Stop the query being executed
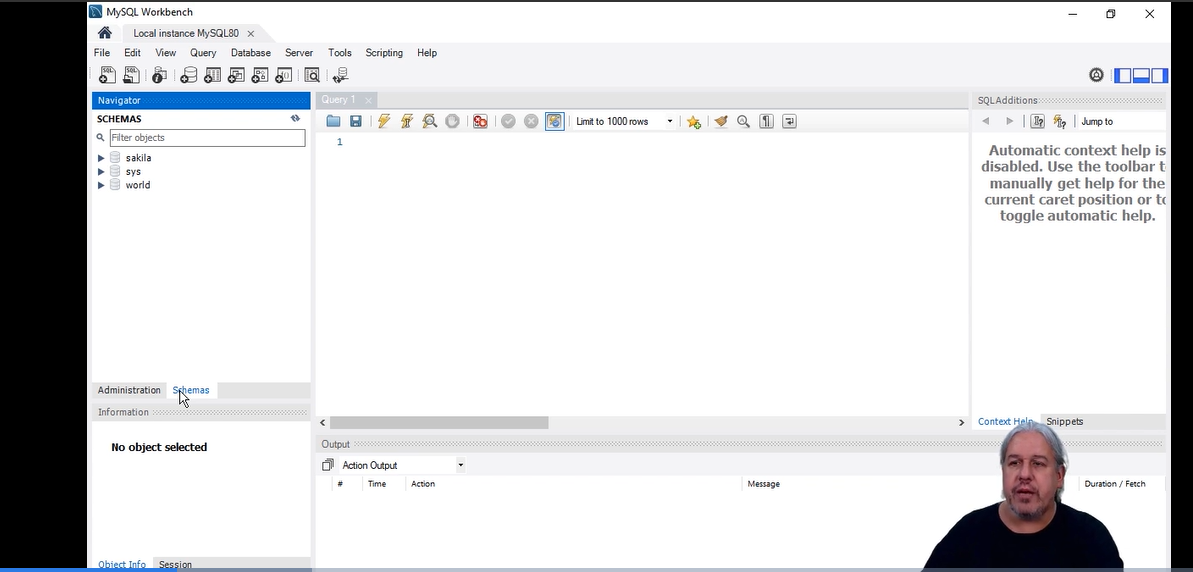The image size is (1193, 572). (452, 121)
